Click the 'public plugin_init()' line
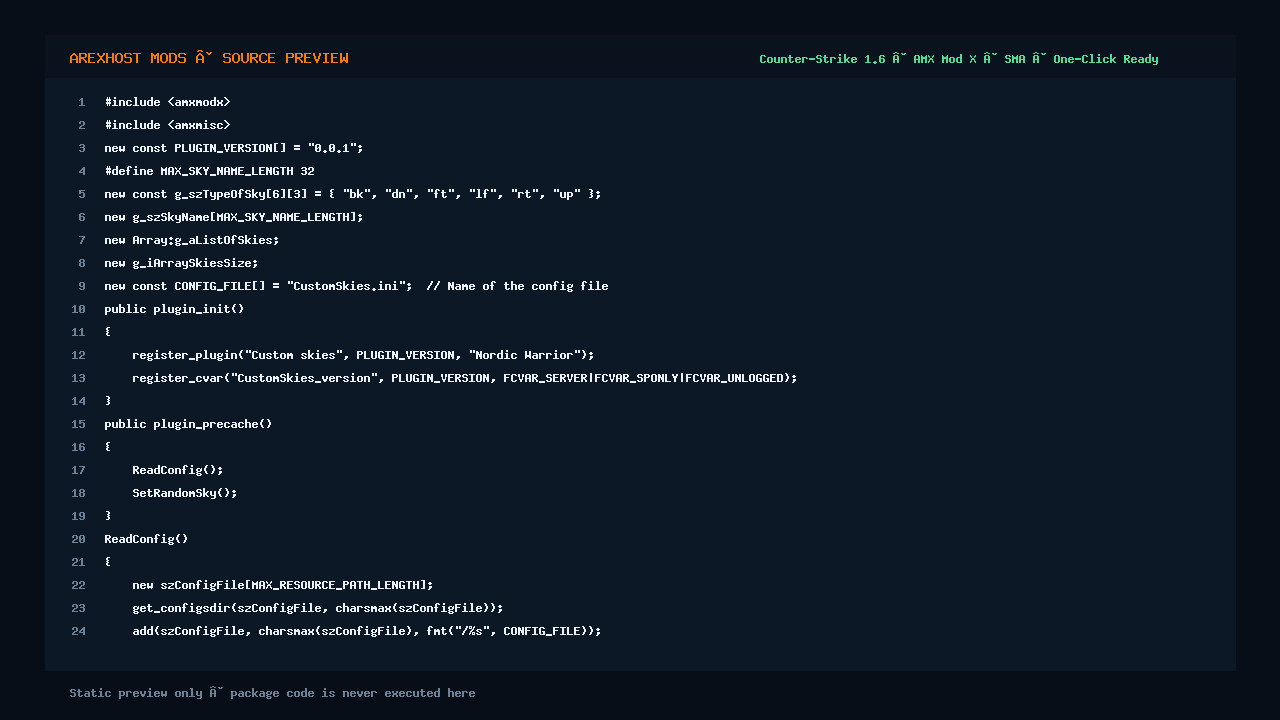The height and width of the screenshot is (720, 1280). click(174, 309)
